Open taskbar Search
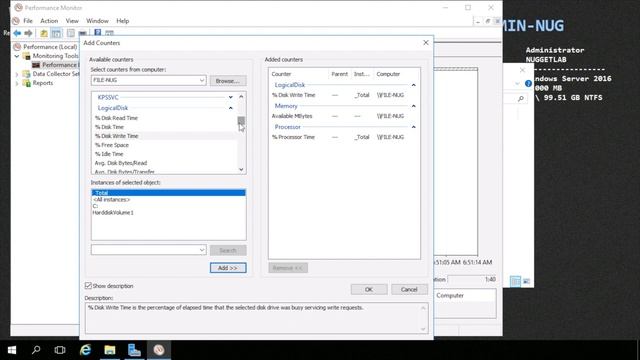 click(36, 350)
